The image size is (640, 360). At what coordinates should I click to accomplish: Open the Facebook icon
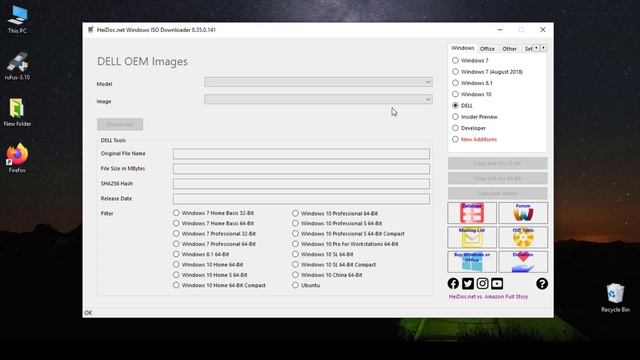[x=453, y=284]
